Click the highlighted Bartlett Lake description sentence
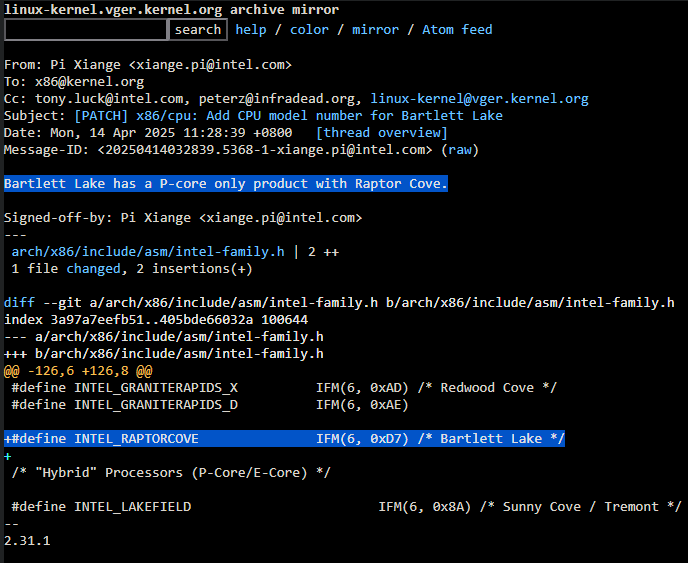 (226, 184)
